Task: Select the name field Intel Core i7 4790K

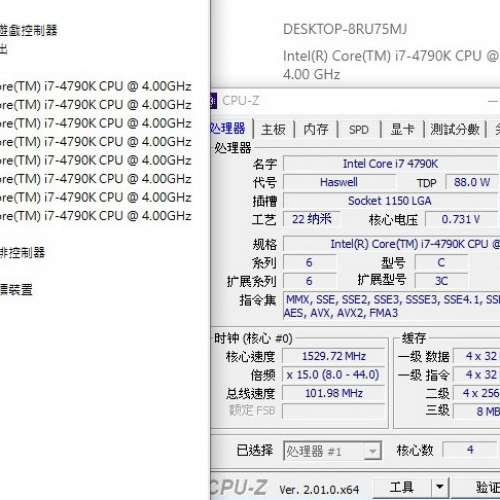Action: click(x=390, y=164)
